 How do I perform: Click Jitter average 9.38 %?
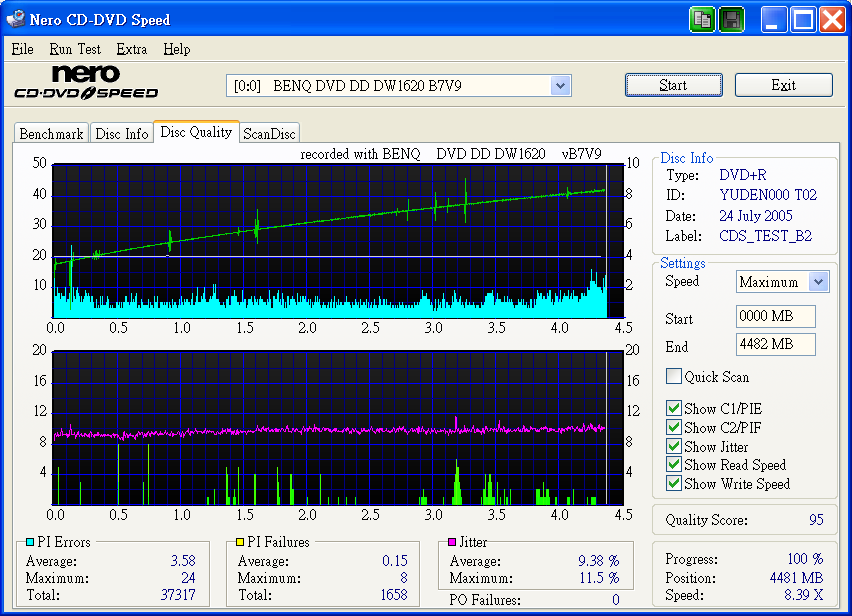[598, 560]
